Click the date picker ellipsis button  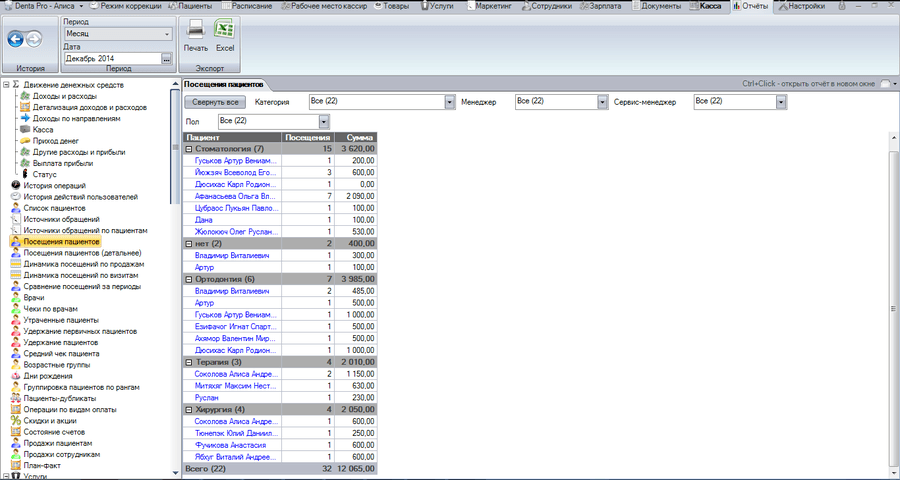(x=166, y=58)
